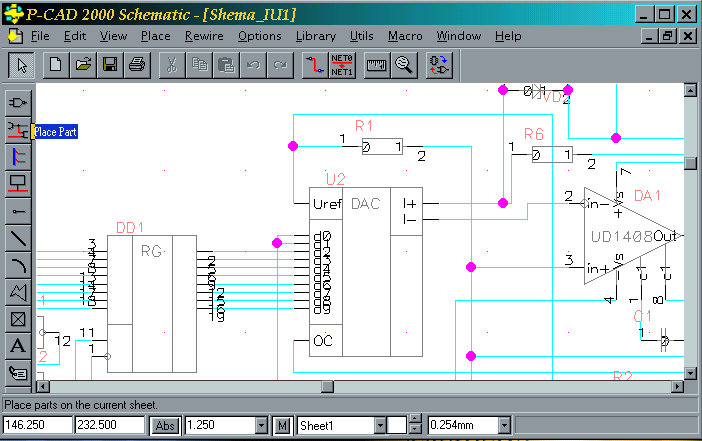
Task: Click the M macro record button
Action: tap(283, 425)
